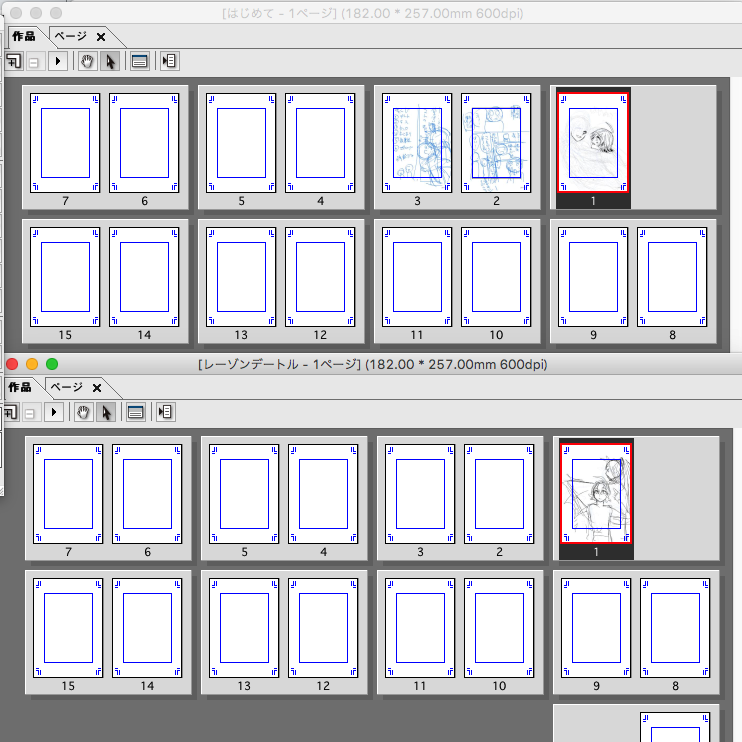
Task: Select page 6 thumbnail in レーゾンデートル window
Action: click(147, 494)
